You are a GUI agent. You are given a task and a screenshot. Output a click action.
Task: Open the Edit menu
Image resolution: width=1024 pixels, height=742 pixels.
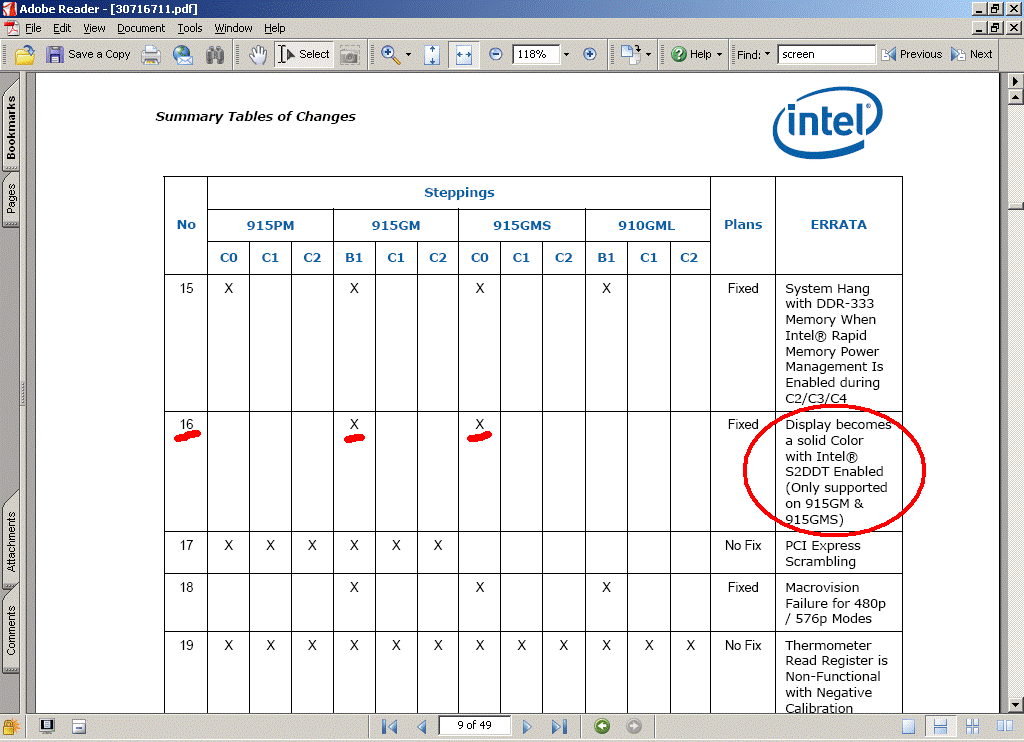click(x=62, y=28)
